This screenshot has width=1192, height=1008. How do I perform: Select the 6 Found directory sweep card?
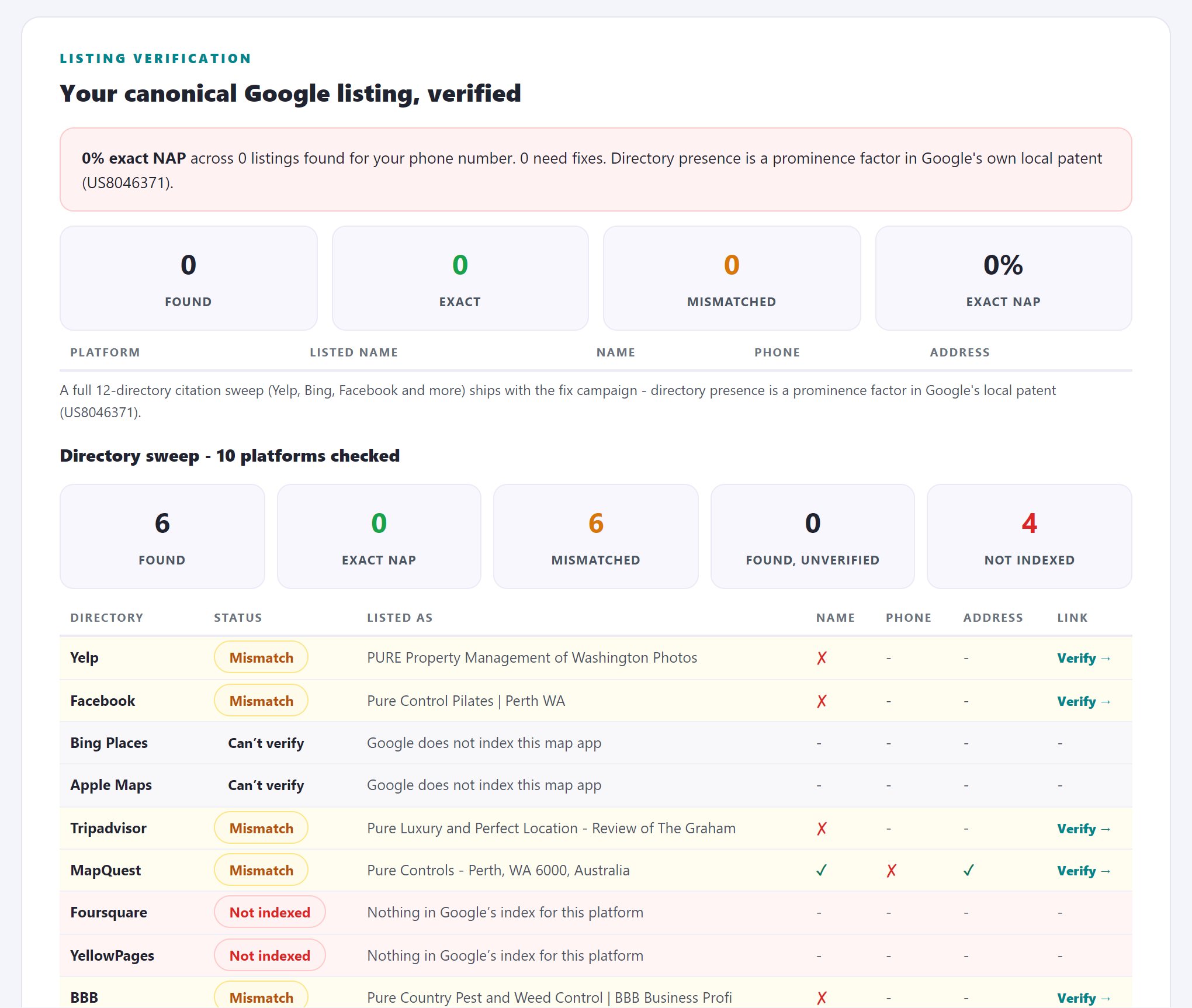tap(162, 536)
